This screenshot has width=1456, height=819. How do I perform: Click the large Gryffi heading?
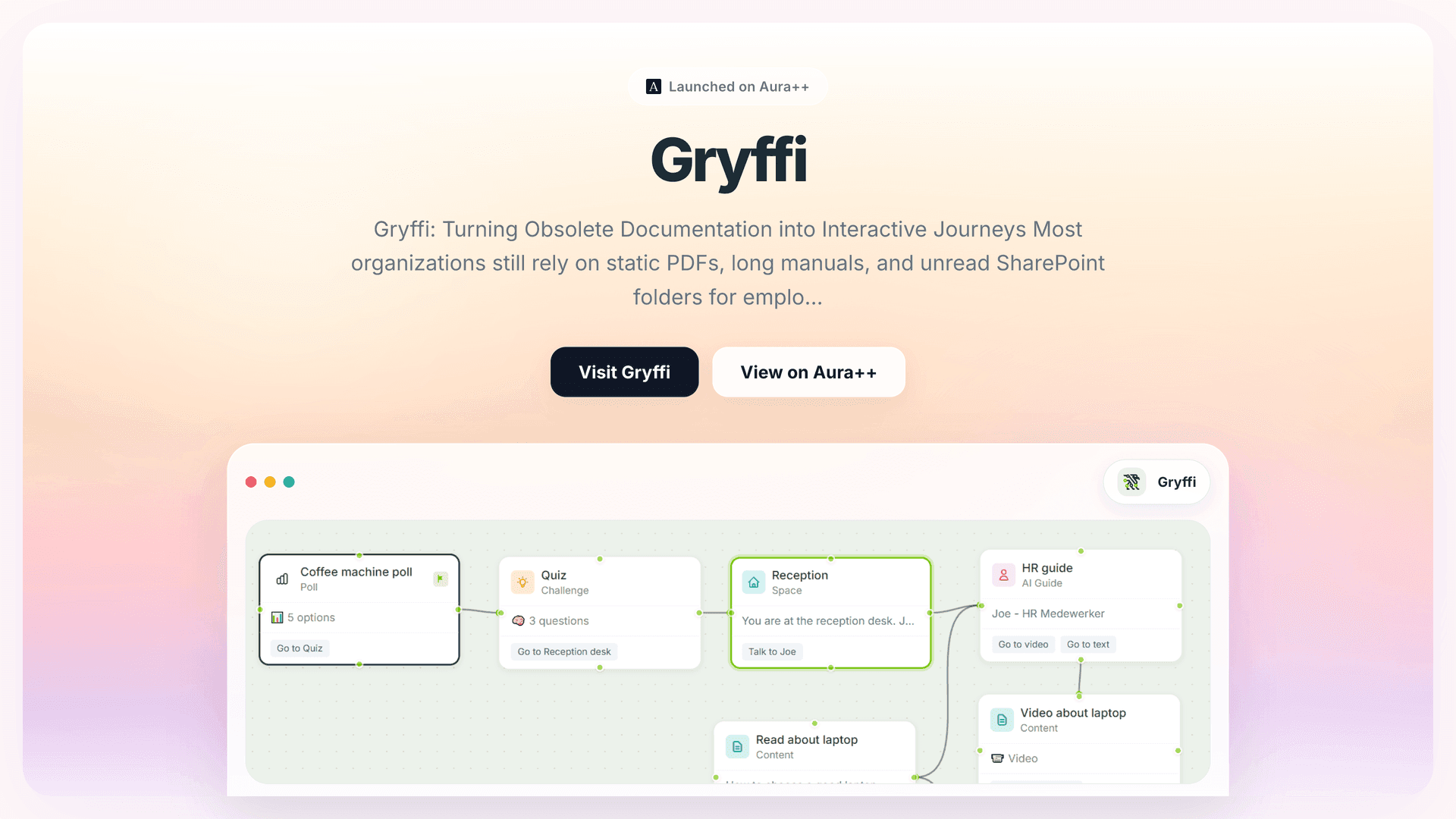click(x=729, y=161)
